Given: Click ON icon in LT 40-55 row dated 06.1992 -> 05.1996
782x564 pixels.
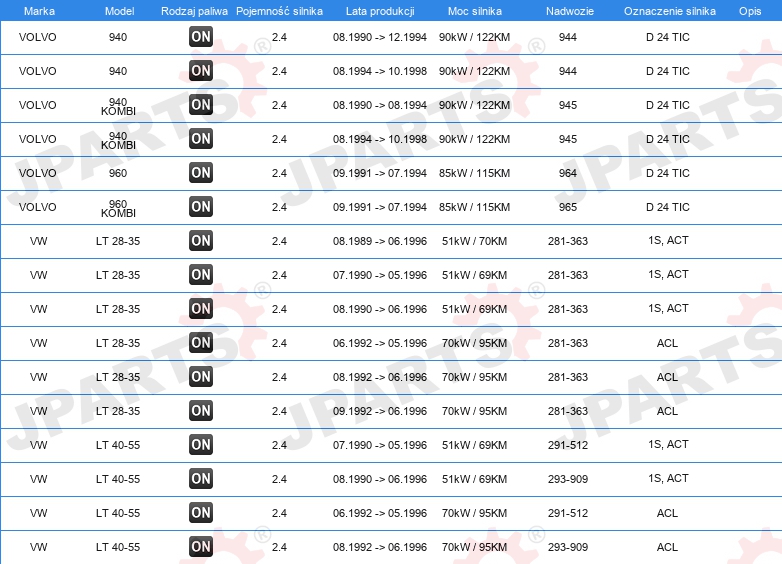Looking at the screenshot, I should pos(201,512).
